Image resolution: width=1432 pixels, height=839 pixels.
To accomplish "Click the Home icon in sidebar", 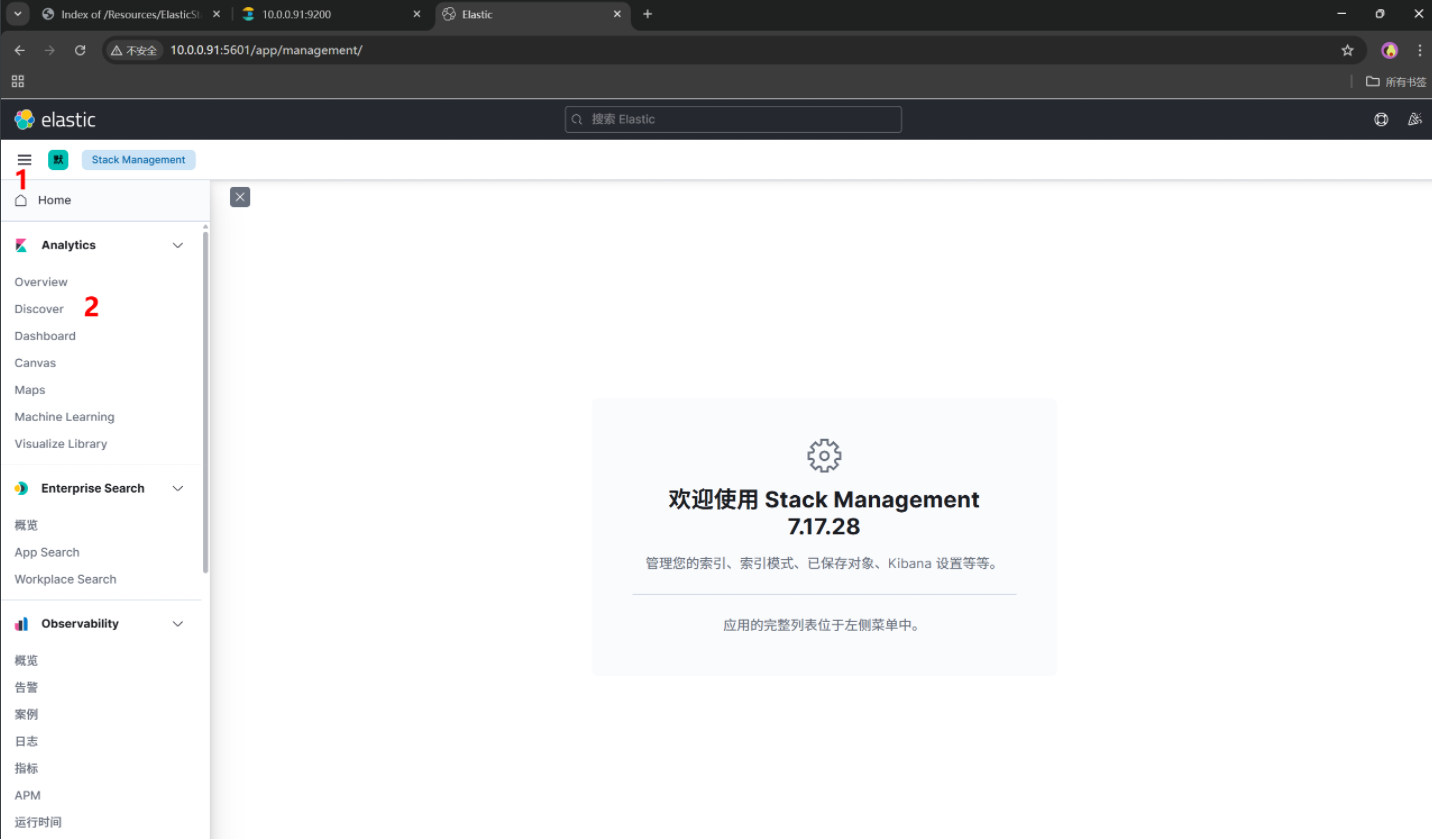I will [21, 200].
